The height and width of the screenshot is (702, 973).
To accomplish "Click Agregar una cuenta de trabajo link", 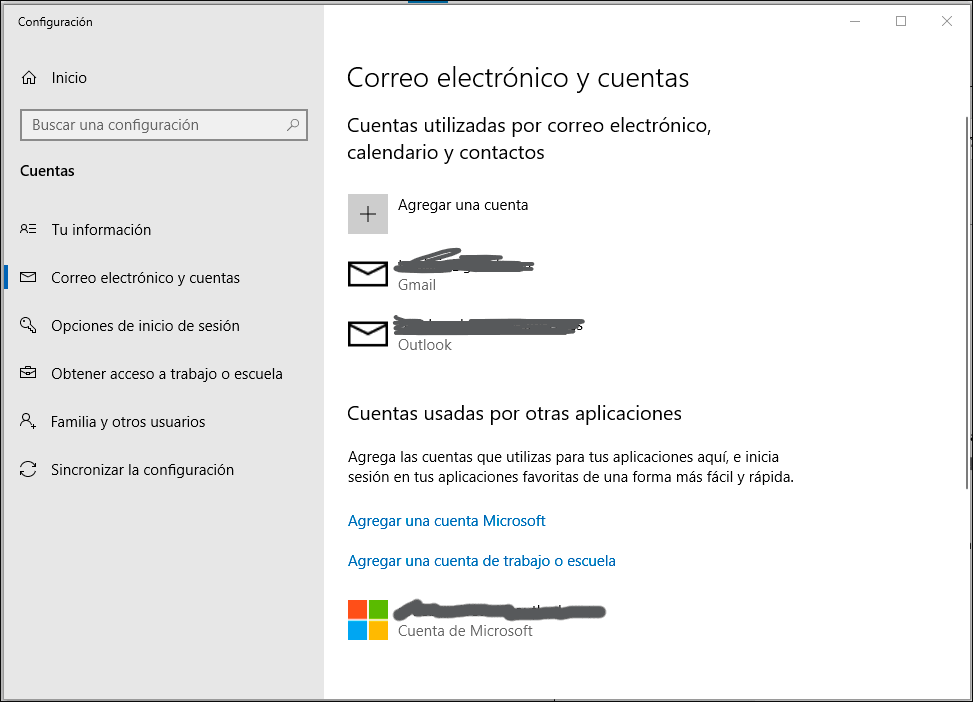I will (481, 561).
